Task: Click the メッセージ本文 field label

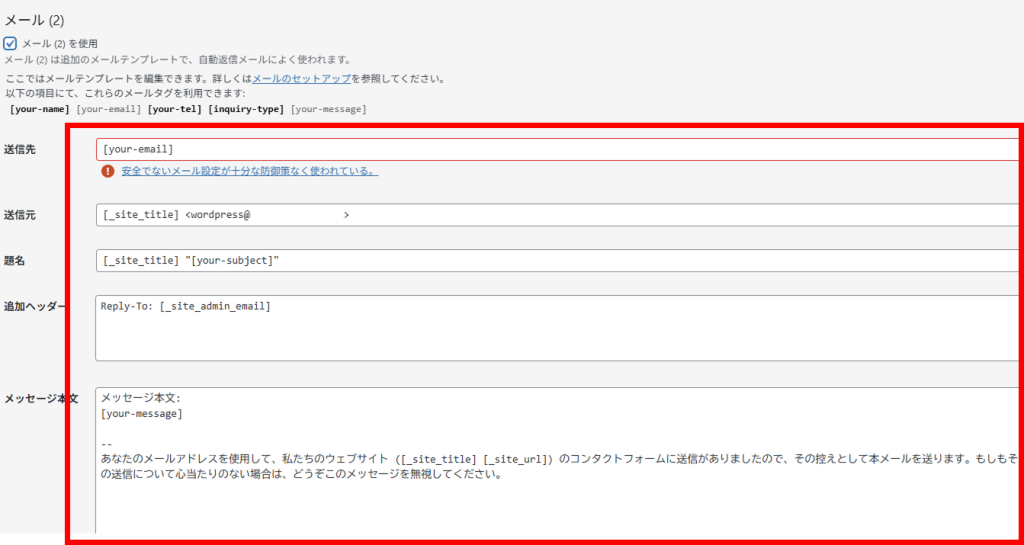Action: point(40,398)
